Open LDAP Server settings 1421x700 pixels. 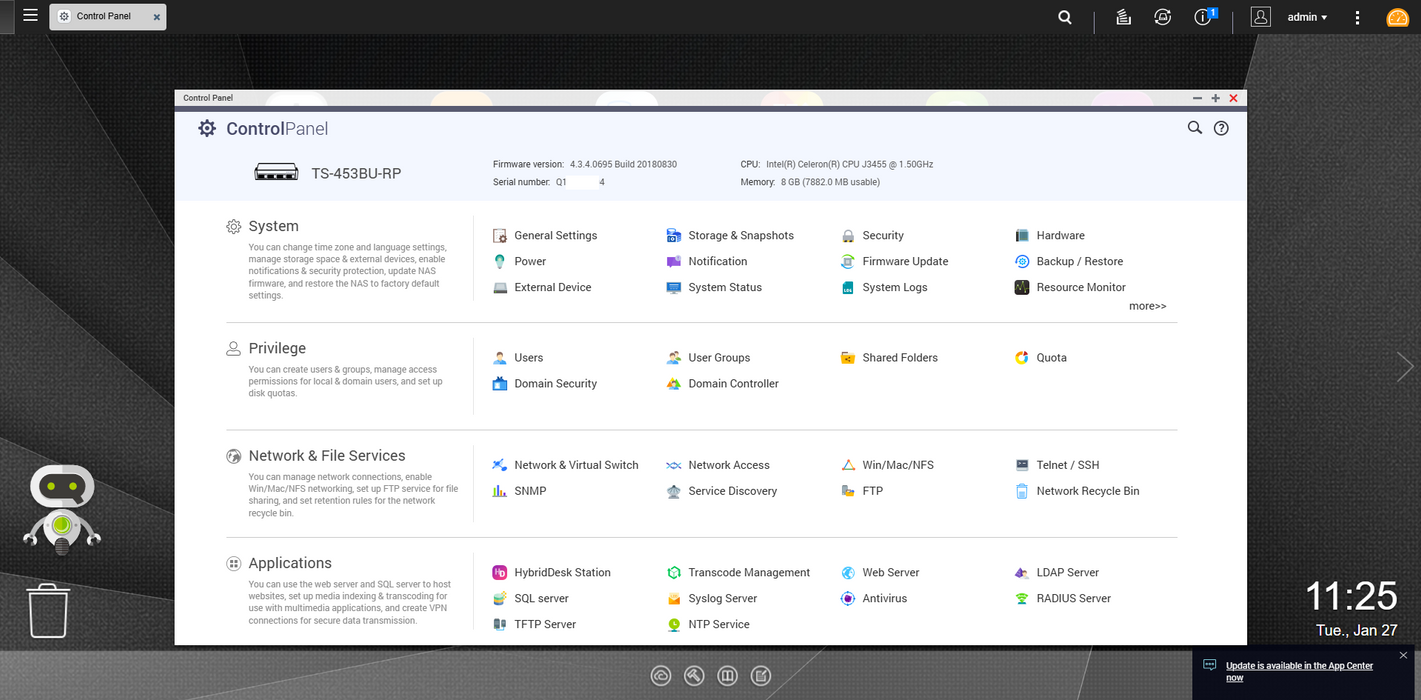click(x=1057, y=573)
